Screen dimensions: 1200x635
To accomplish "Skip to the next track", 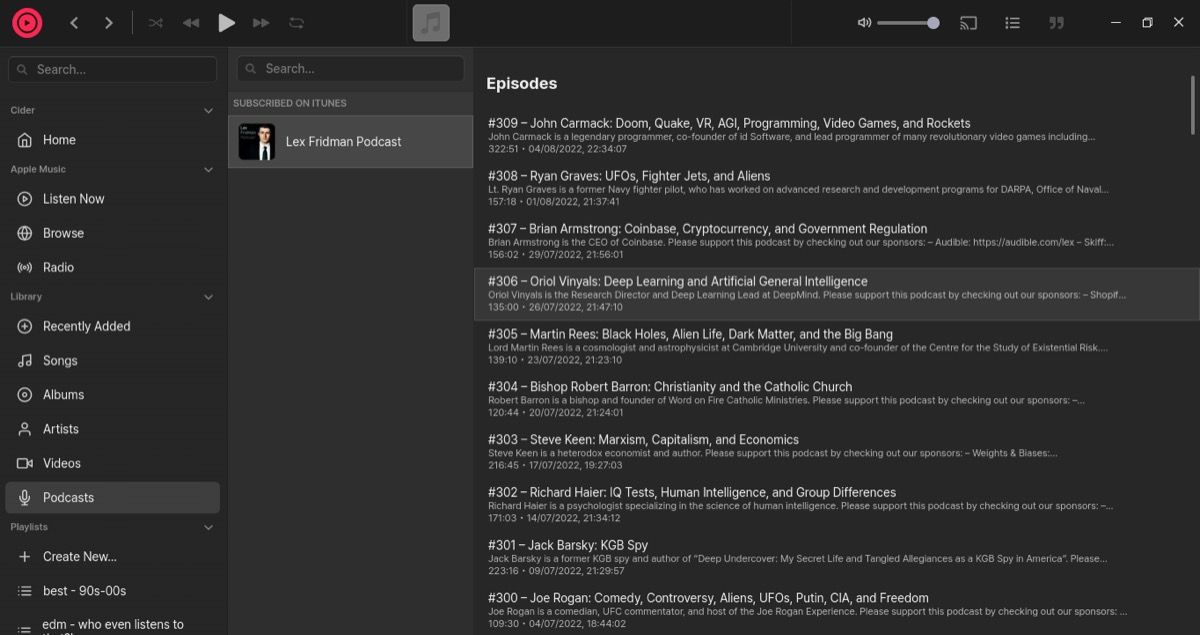I will (x=261, y=23).
